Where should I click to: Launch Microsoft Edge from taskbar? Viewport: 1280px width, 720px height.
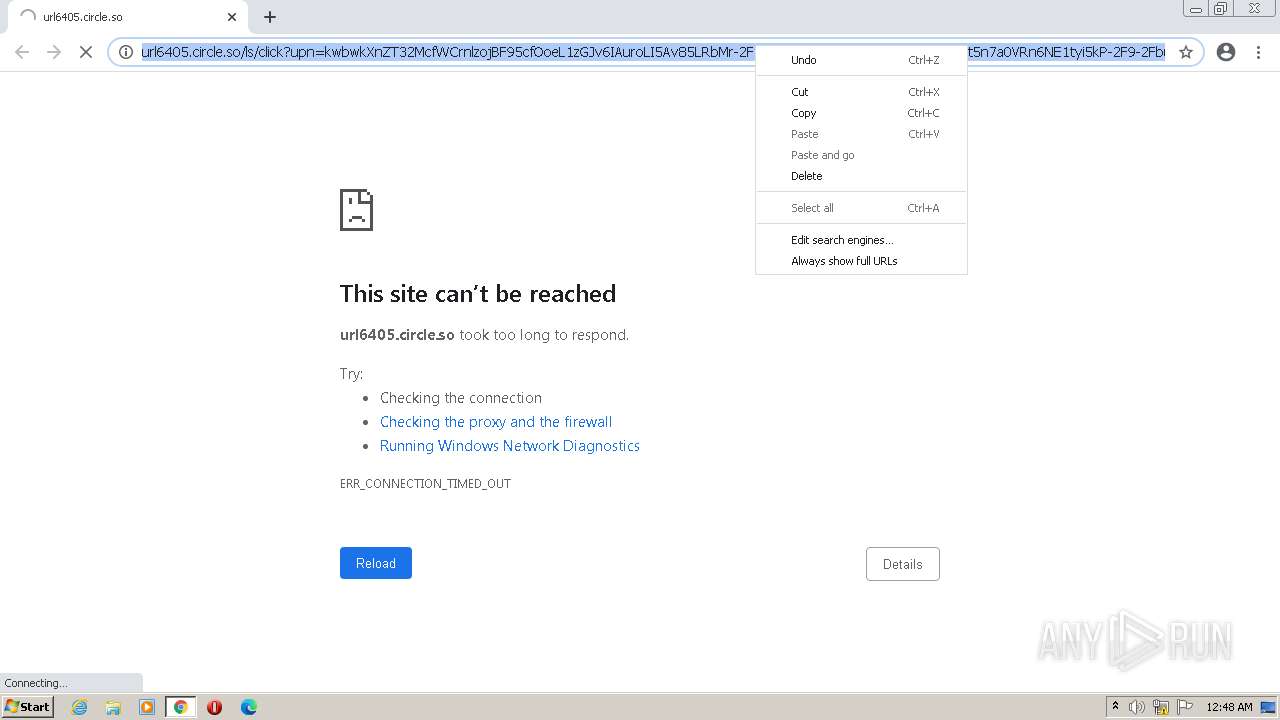[249, 707]
